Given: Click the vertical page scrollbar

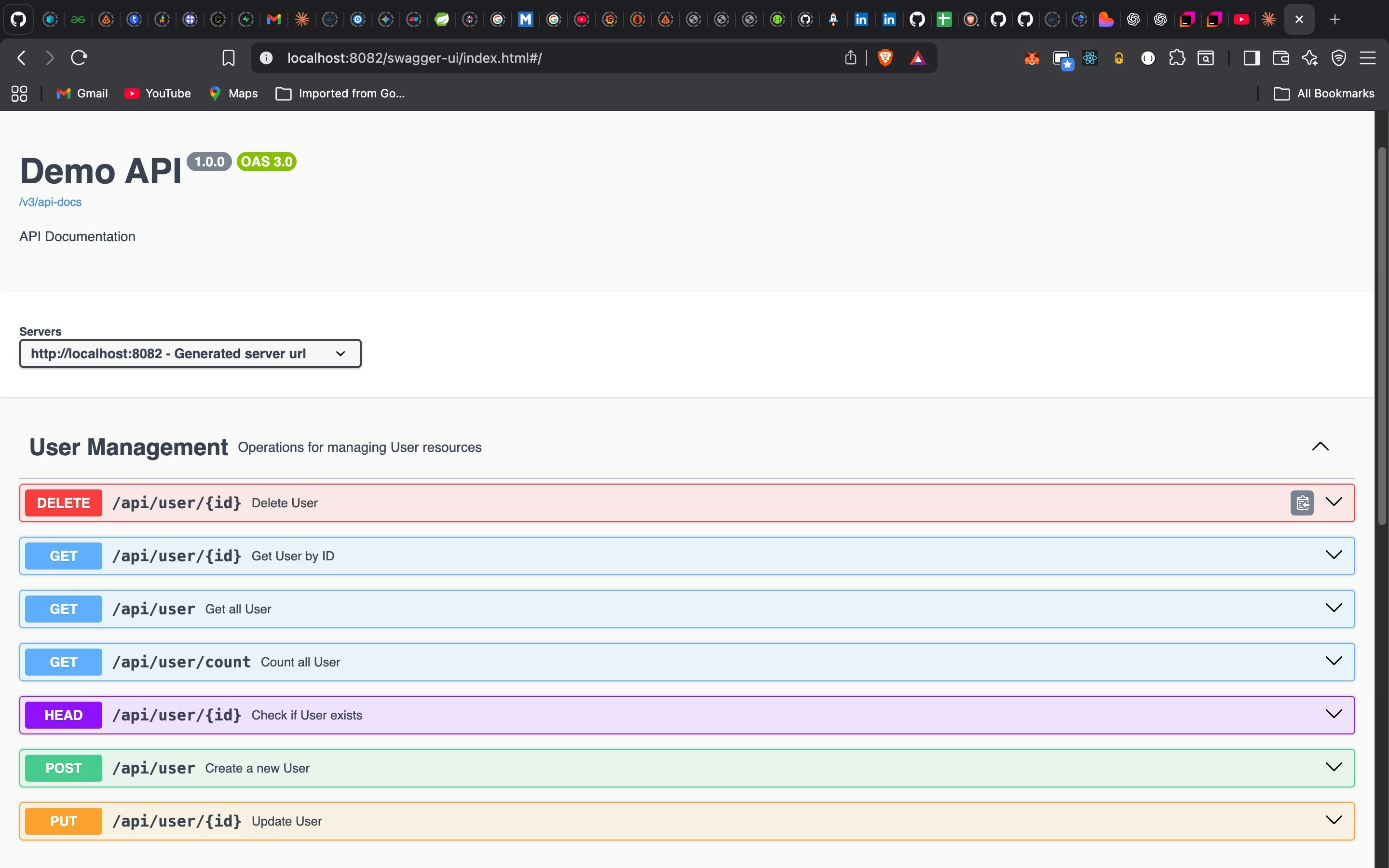Looking at the screenshot, I should (1382, 333).
